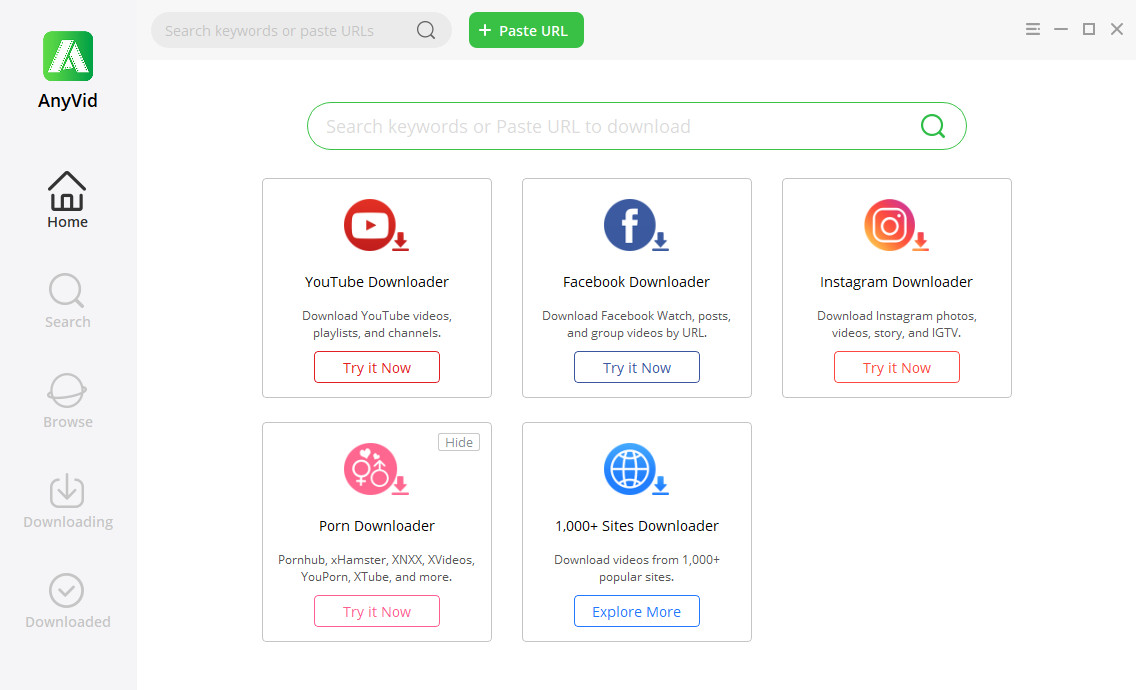Image resolution: width=1136 pixels, height=690 pixels.
Task: Click the Explore More button
Action: pyautogui.click(x=637, y=611)
